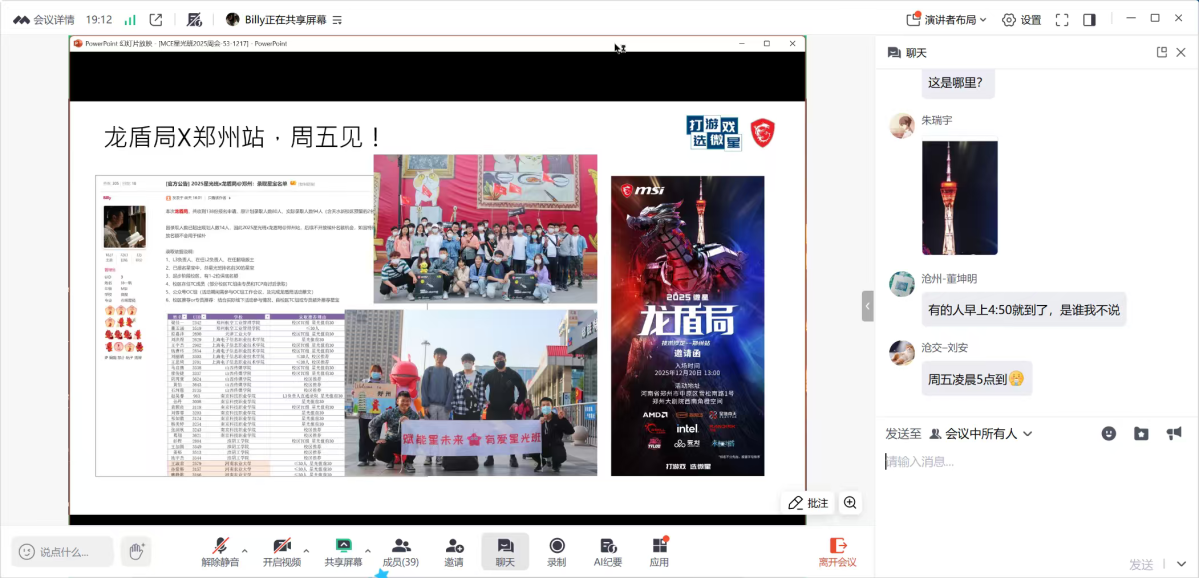Toggle the sidebar panel icon in top bar
This screenshot has height=578, width=1199.
point(1089,19)
